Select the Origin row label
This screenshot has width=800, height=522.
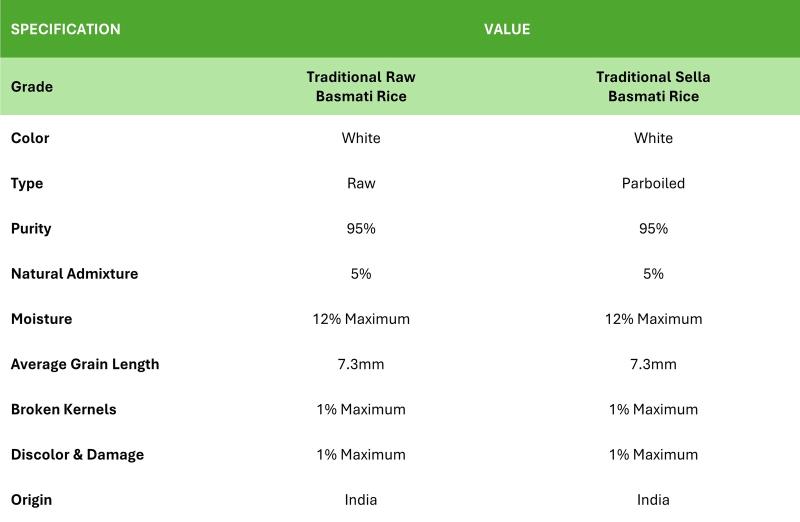[x=32, y=500]
